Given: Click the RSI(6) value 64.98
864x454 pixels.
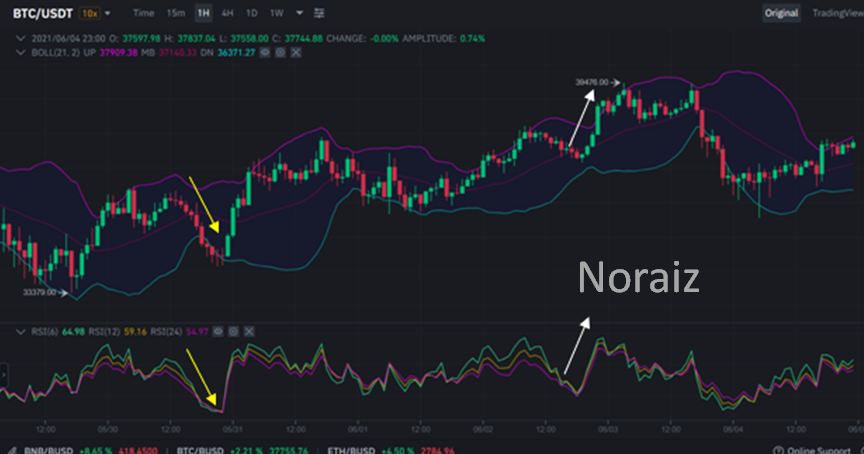Looking at the screenshot, I should coord(73,331).
